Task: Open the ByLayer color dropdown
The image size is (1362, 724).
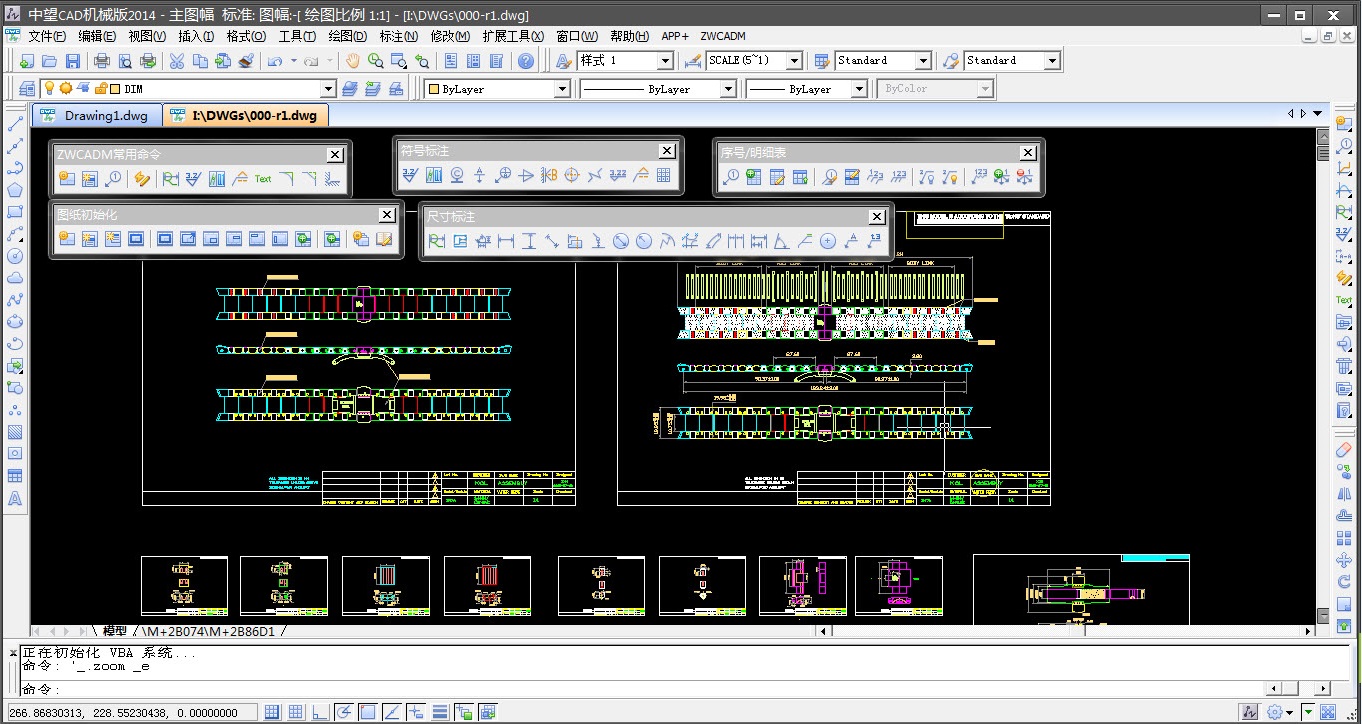Action: pyautogui.click(x=561, y=89)
